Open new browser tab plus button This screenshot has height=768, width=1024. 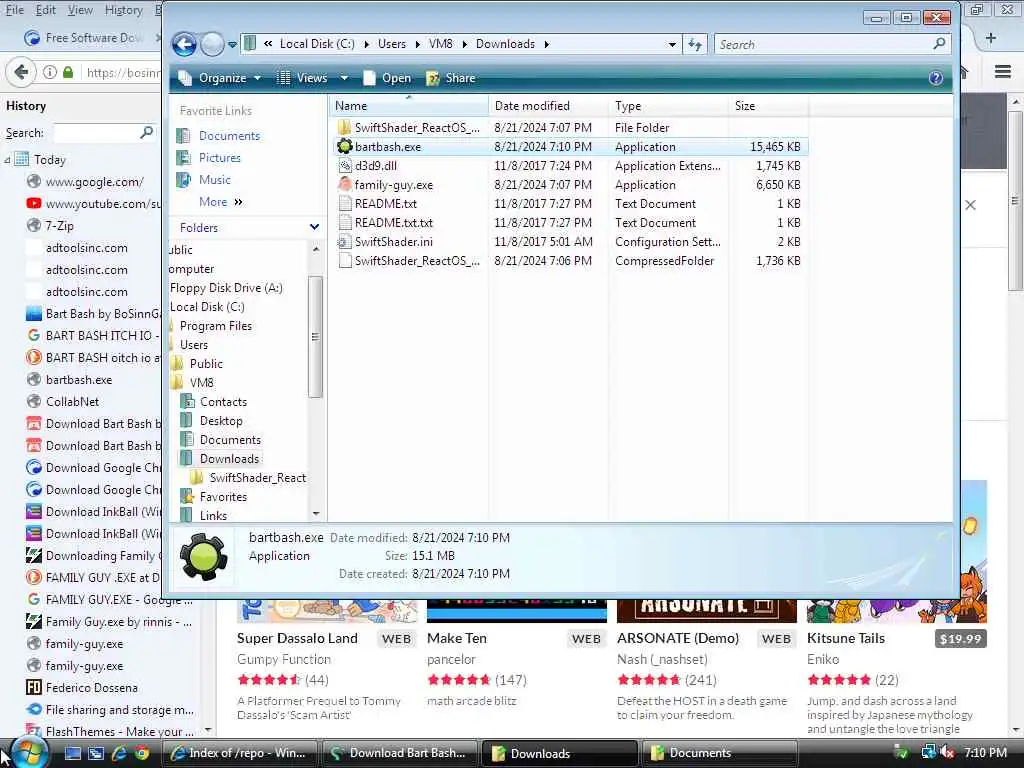991,38
